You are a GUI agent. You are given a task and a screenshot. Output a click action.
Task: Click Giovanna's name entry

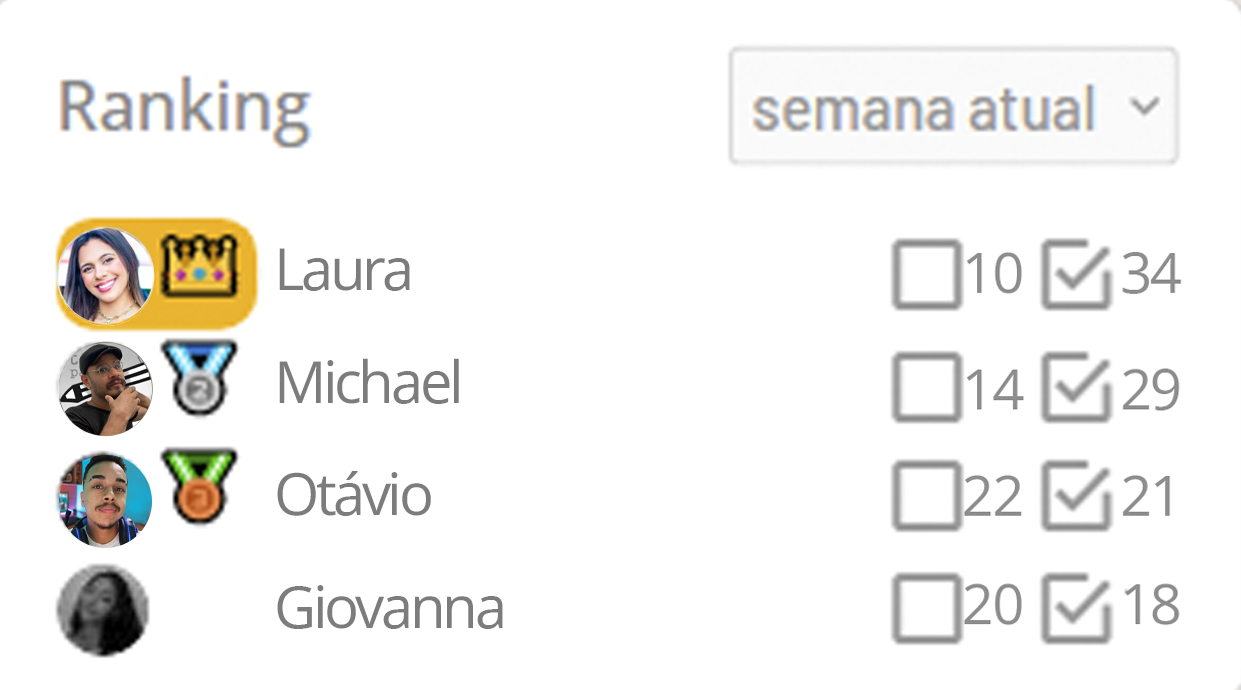390,607
